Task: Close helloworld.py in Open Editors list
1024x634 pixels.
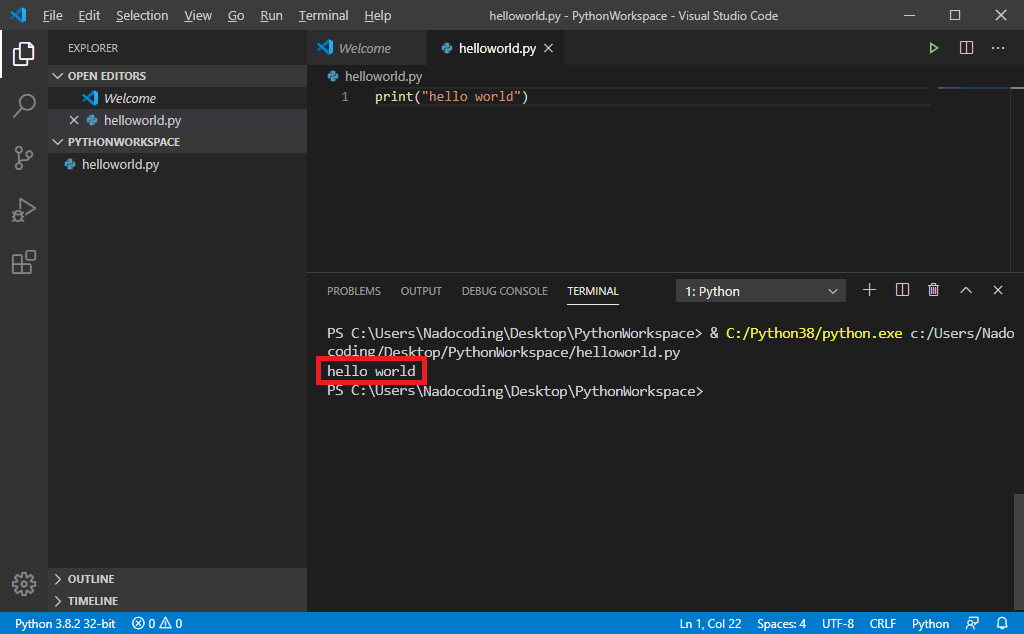Action: click(x=74, y=120)
